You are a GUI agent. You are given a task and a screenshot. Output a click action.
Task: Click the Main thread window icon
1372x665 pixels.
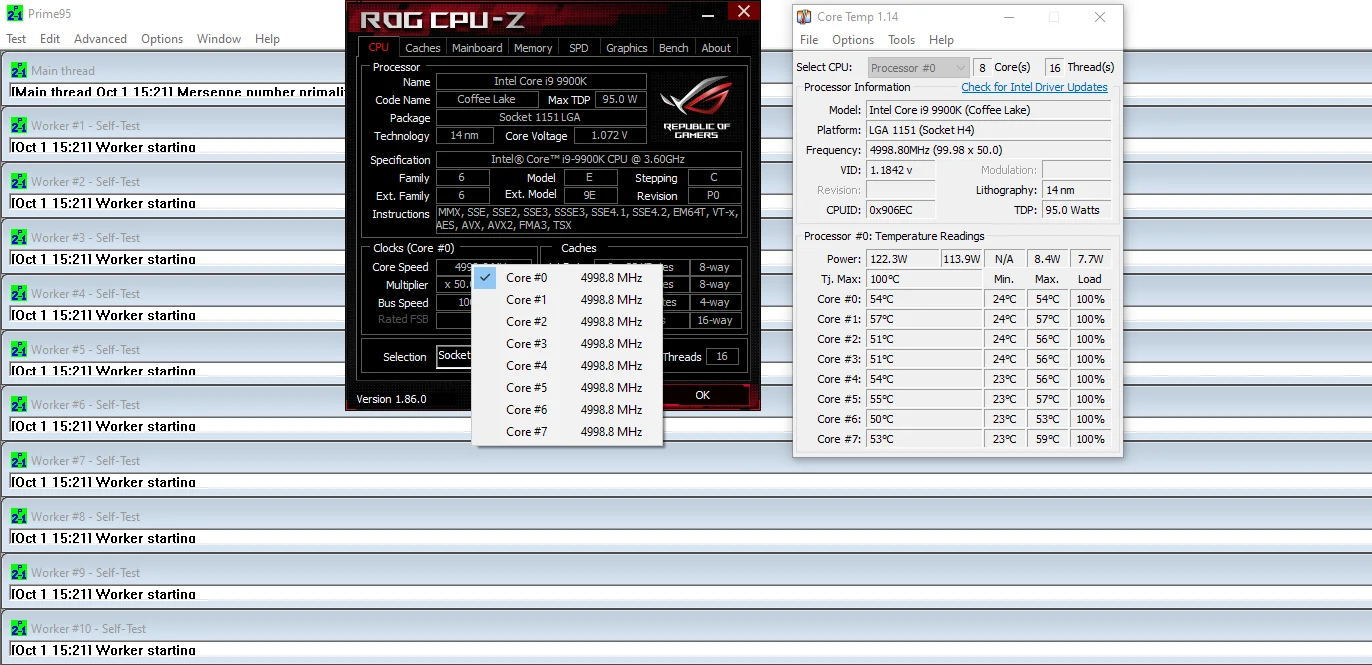pyautogui.click(x=19, y=71)
